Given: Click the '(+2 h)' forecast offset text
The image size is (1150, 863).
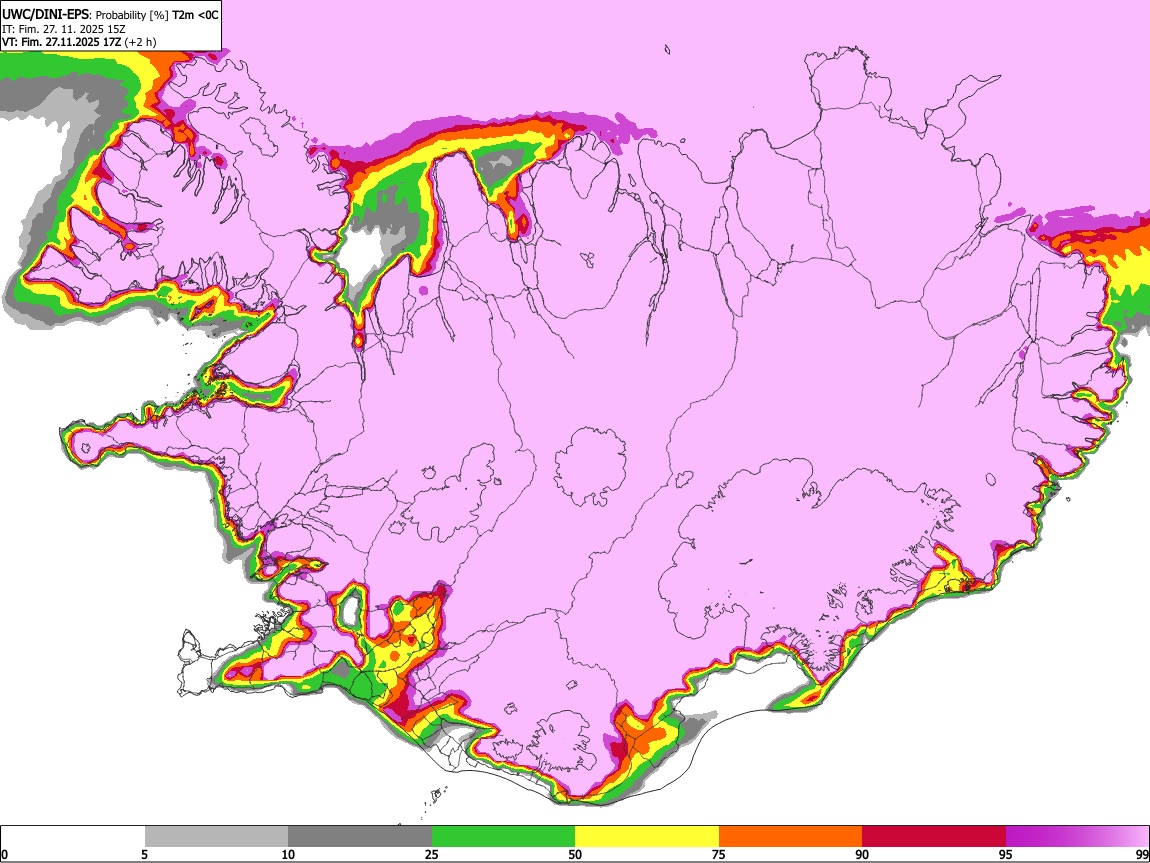Looking at the screenshot, I should pos(140,42).
